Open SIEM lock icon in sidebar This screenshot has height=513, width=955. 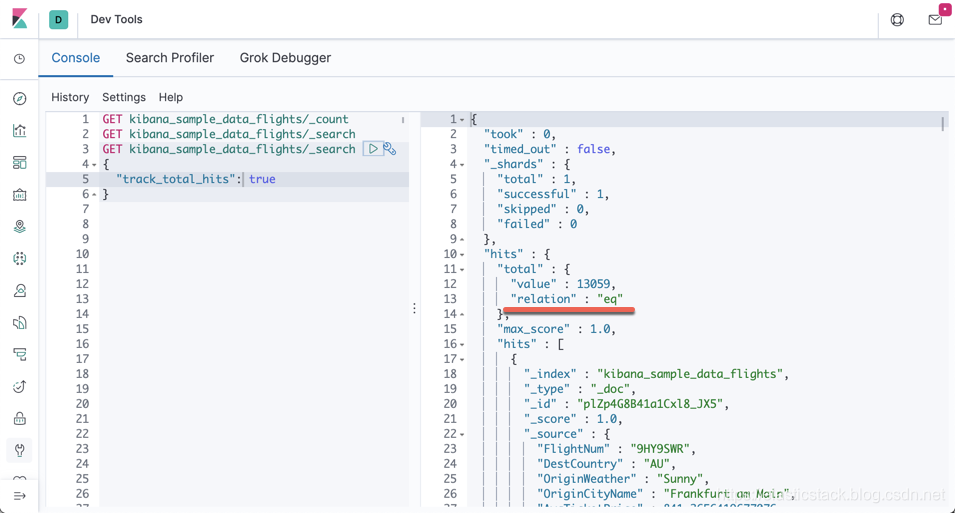coord(19,419)
